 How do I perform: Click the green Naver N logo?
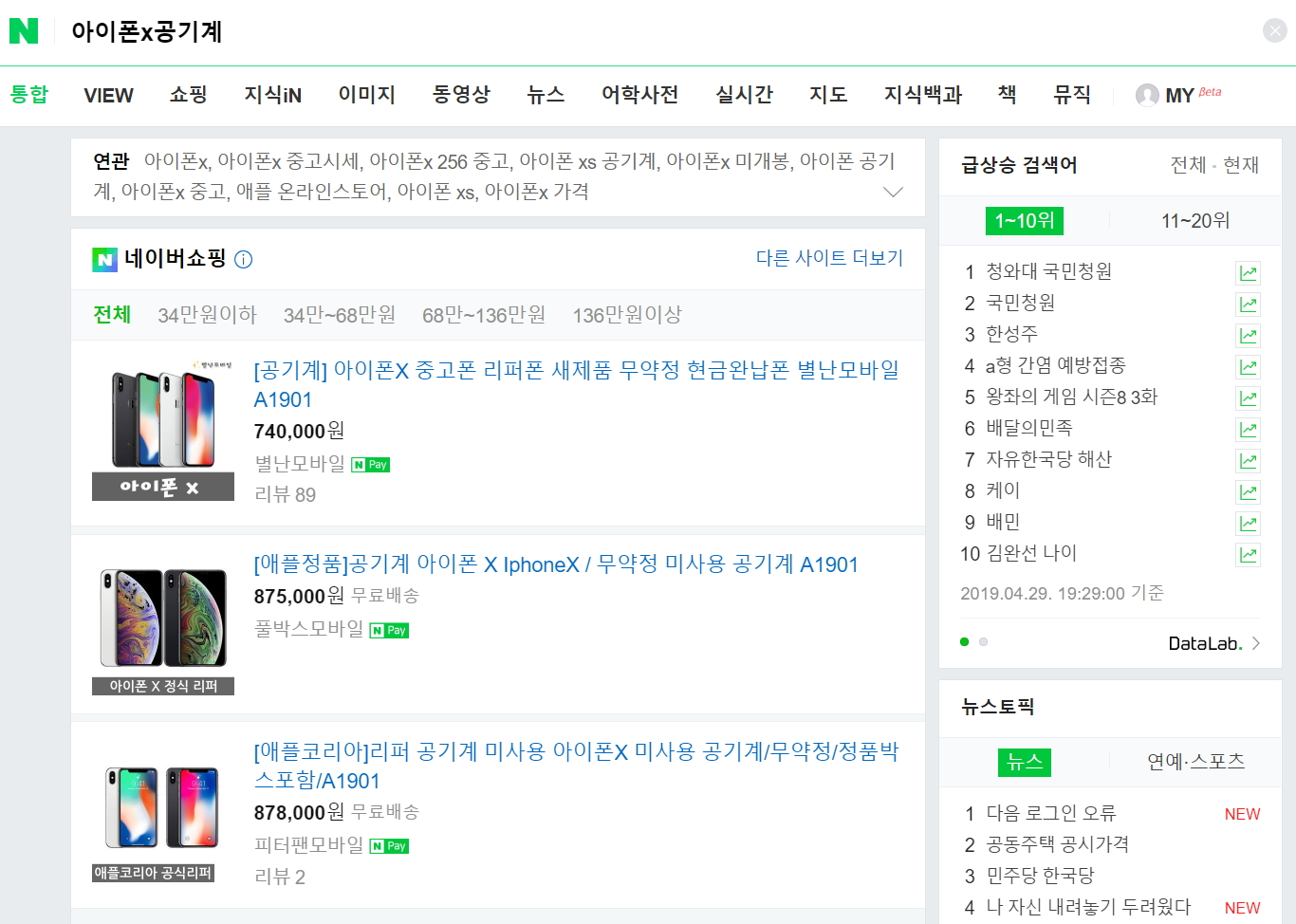(24, 31)
